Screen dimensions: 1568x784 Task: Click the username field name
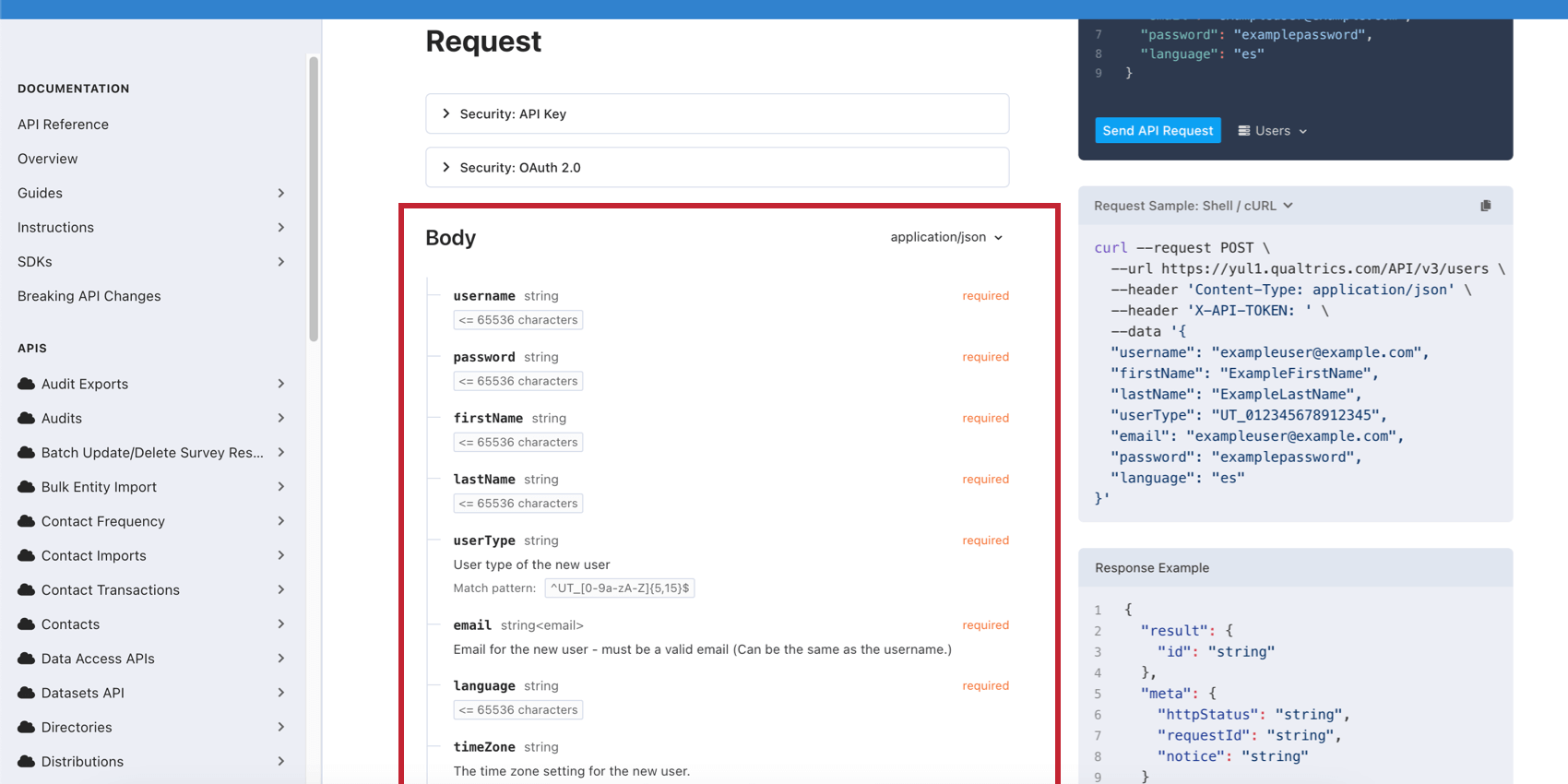(484, 296)
